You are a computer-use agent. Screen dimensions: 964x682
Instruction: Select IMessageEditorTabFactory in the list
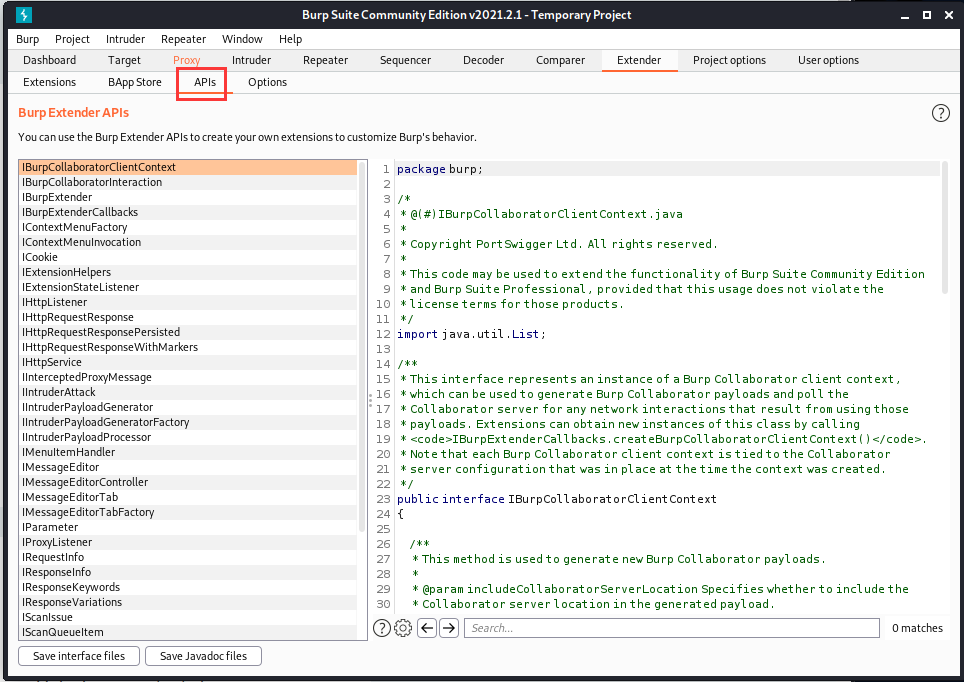(x=188, y=512)
